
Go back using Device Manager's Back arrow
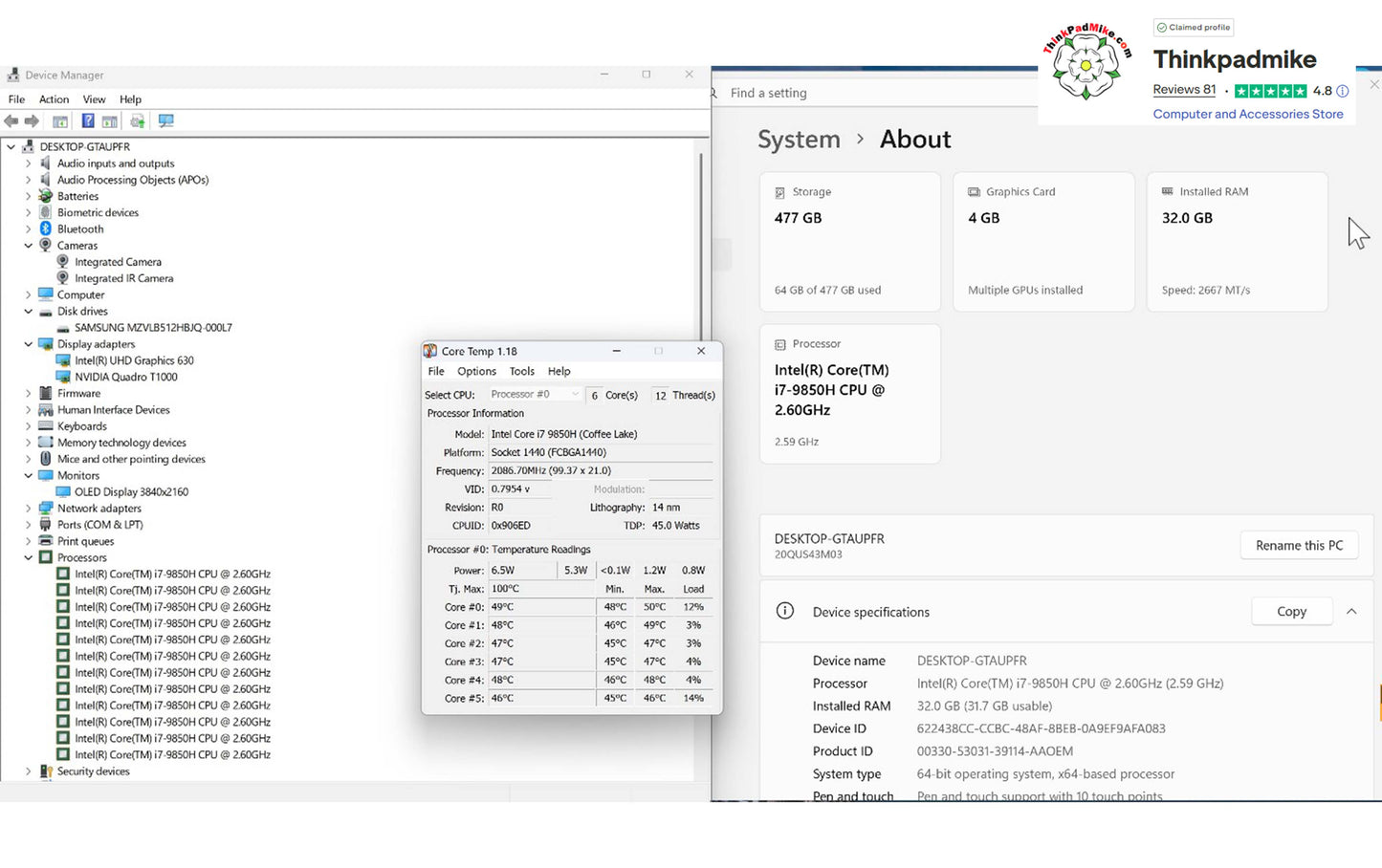click(11, 121)
